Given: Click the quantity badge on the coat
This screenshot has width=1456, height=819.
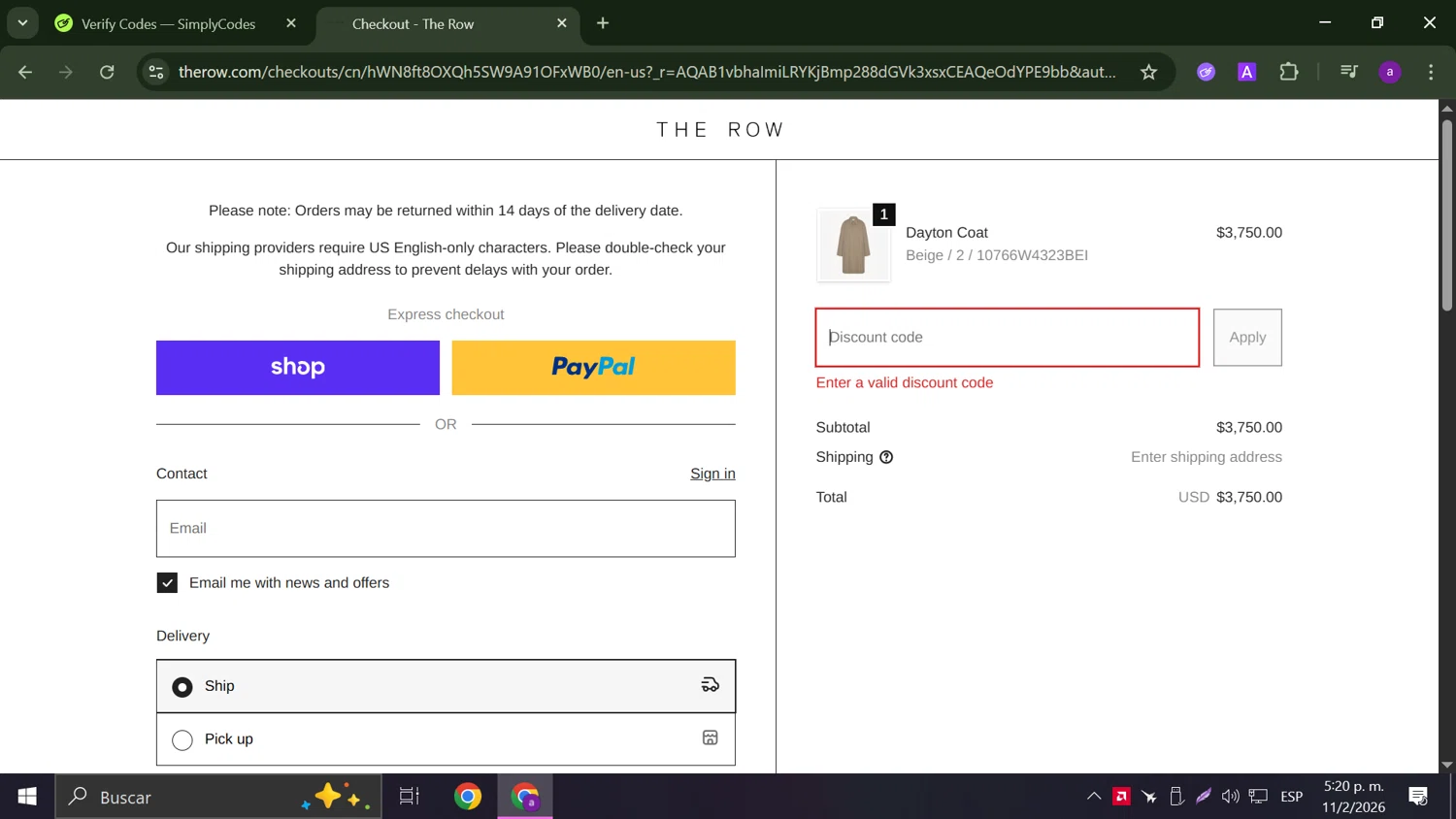Looking at the screenshot, I should [883, 214].
